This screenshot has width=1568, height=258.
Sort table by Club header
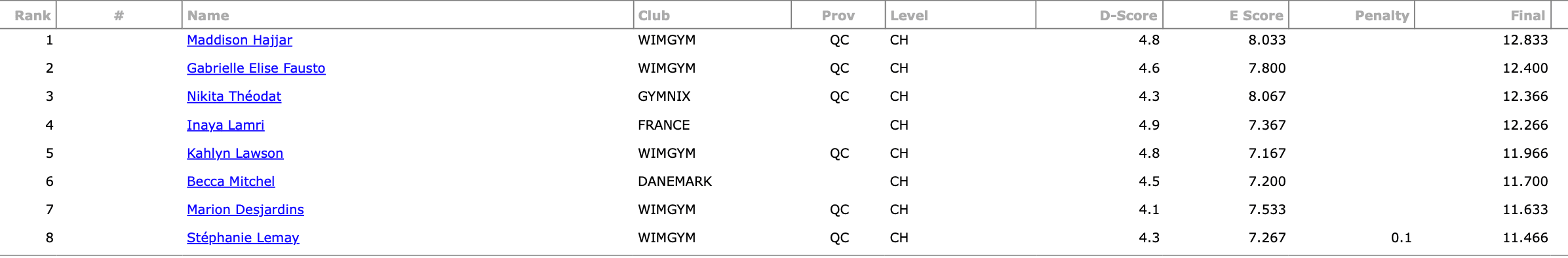(654, 16)
